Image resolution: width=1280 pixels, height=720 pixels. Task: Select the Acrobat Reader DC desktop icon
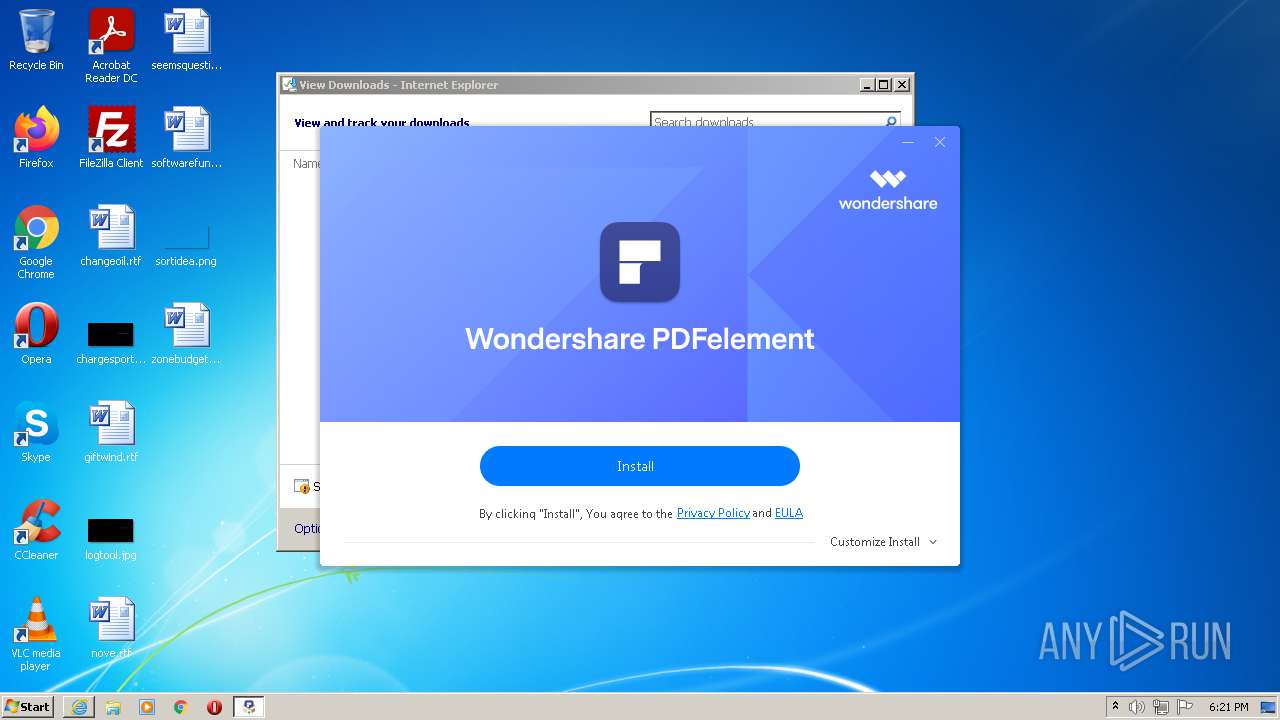coord(111,46)
